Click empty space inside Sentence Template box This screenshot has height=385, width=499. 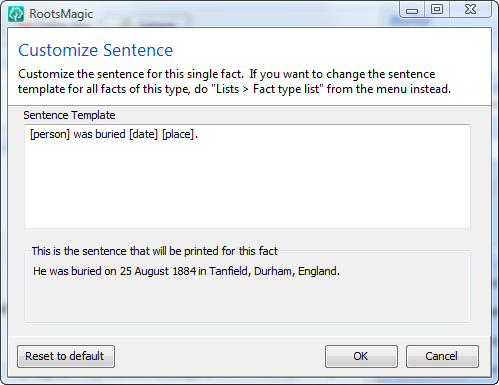click(247, 187)
